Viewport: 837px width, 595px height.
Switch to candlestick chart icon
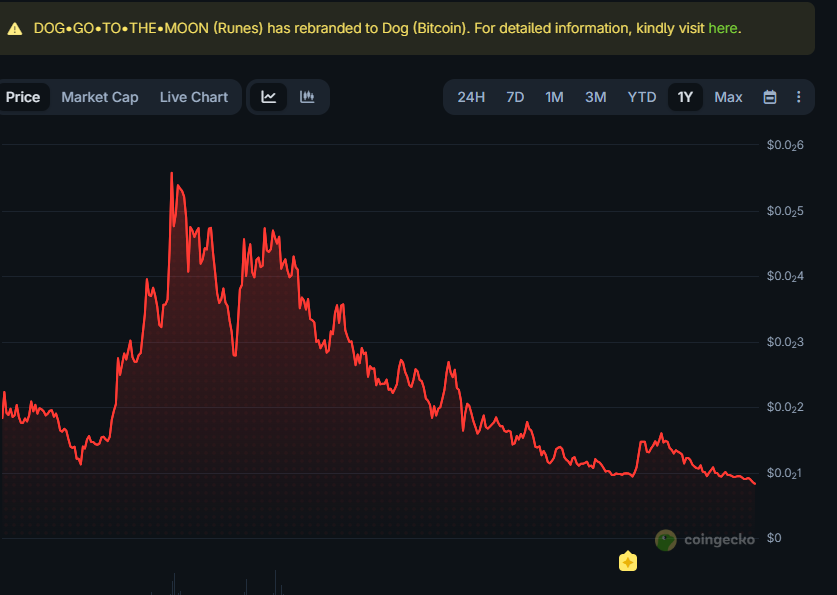tap(307, 97)
